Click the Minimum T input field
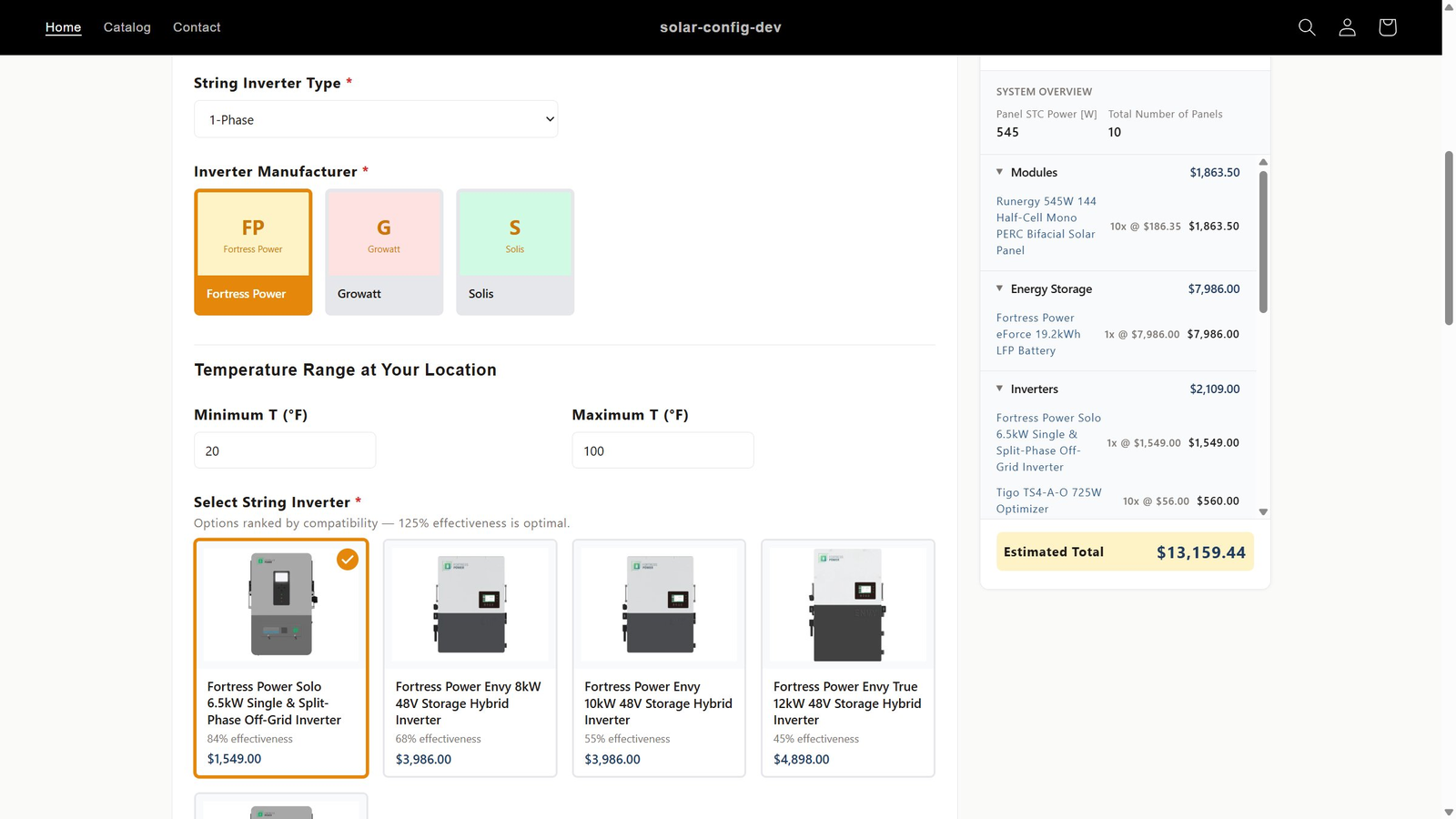This screenshot has height=819, width=1456. tap(285, 450)
